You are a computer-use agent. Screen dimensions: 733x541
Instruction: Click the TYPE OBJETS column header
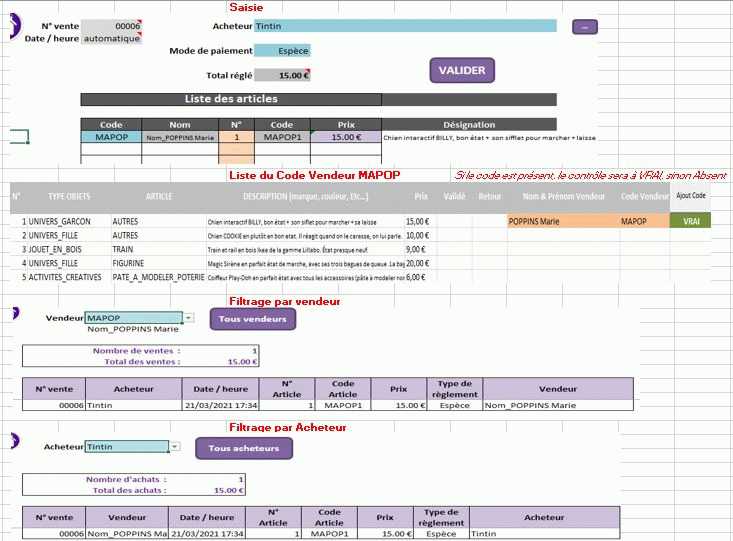69,196
